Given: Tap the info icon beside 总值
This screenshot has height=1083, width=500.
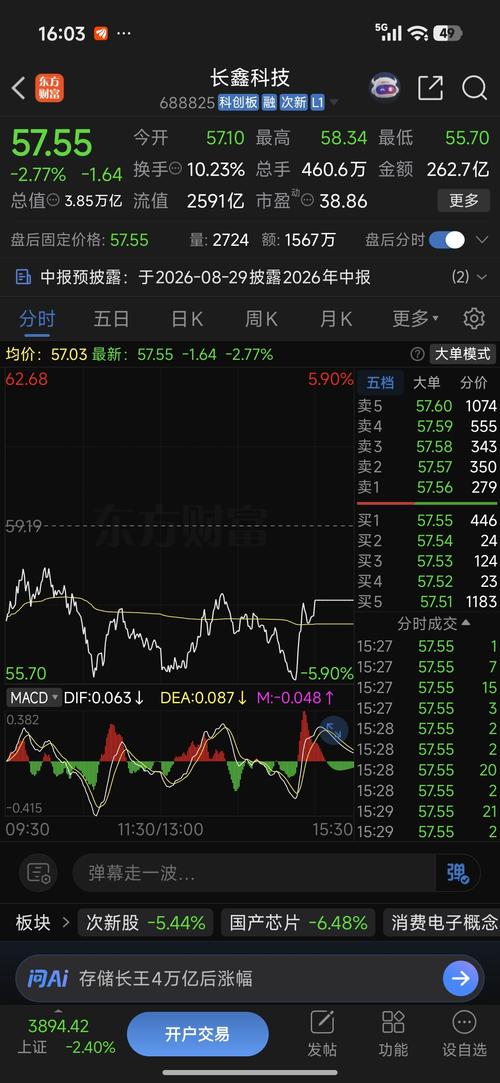Looking at the screenshot, I should [54, 201].
